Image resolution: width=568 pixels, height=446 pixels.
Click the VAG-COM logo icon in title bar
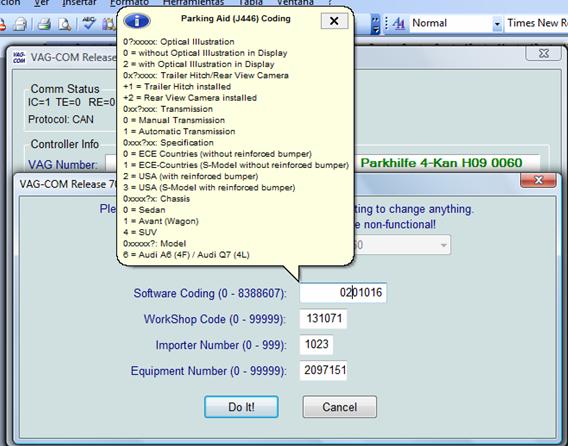point(19,57)
